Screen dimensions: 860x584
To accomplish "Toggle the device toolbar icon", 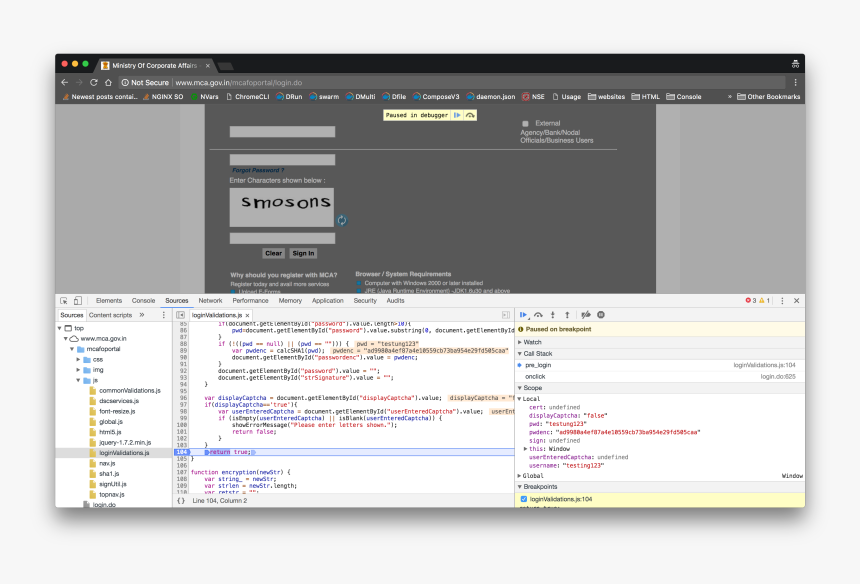I will pos(78,300).
